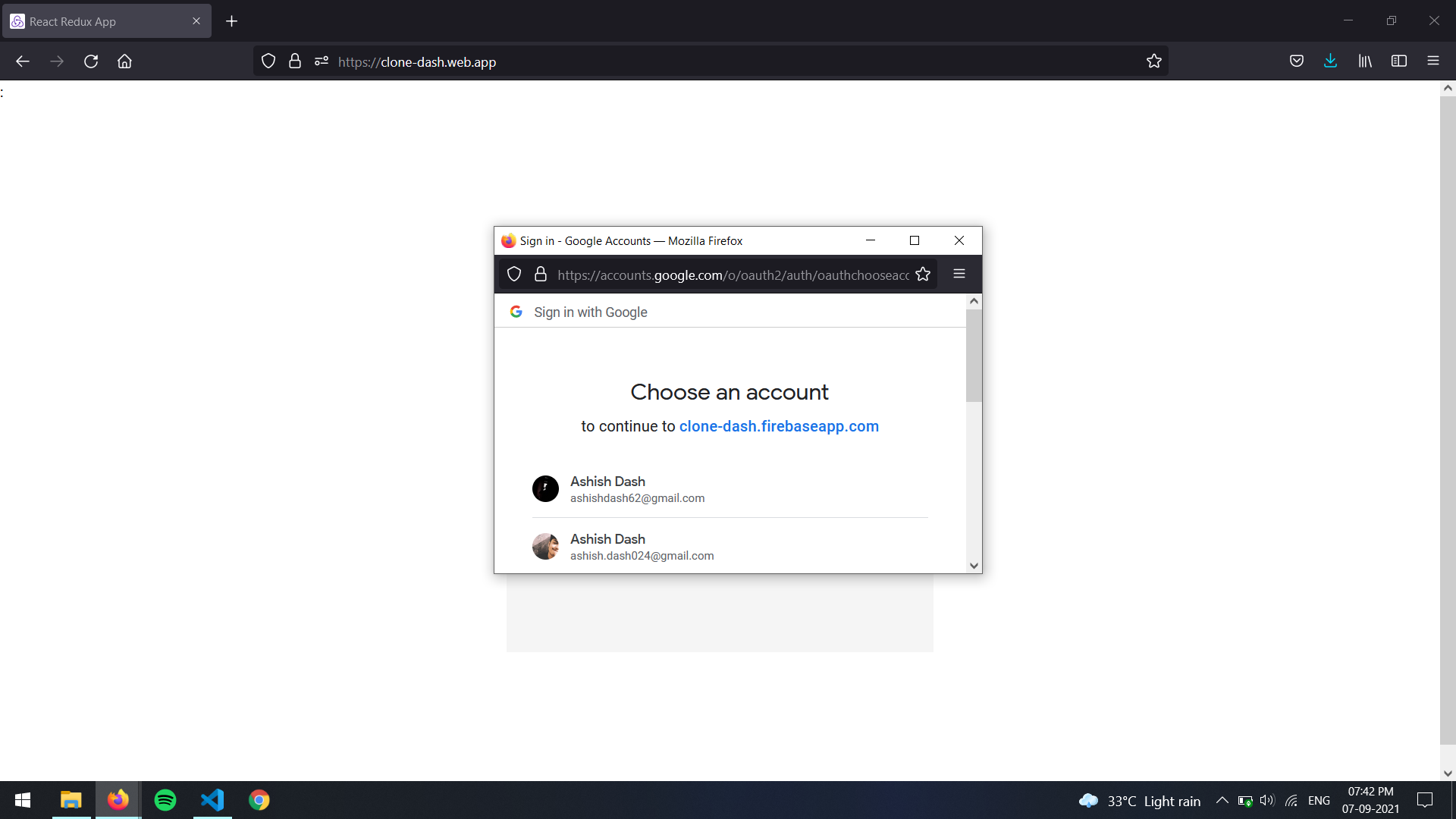Click the Google logo in the sign-in dialog
1456x819 pixels.
click(516, 311)
